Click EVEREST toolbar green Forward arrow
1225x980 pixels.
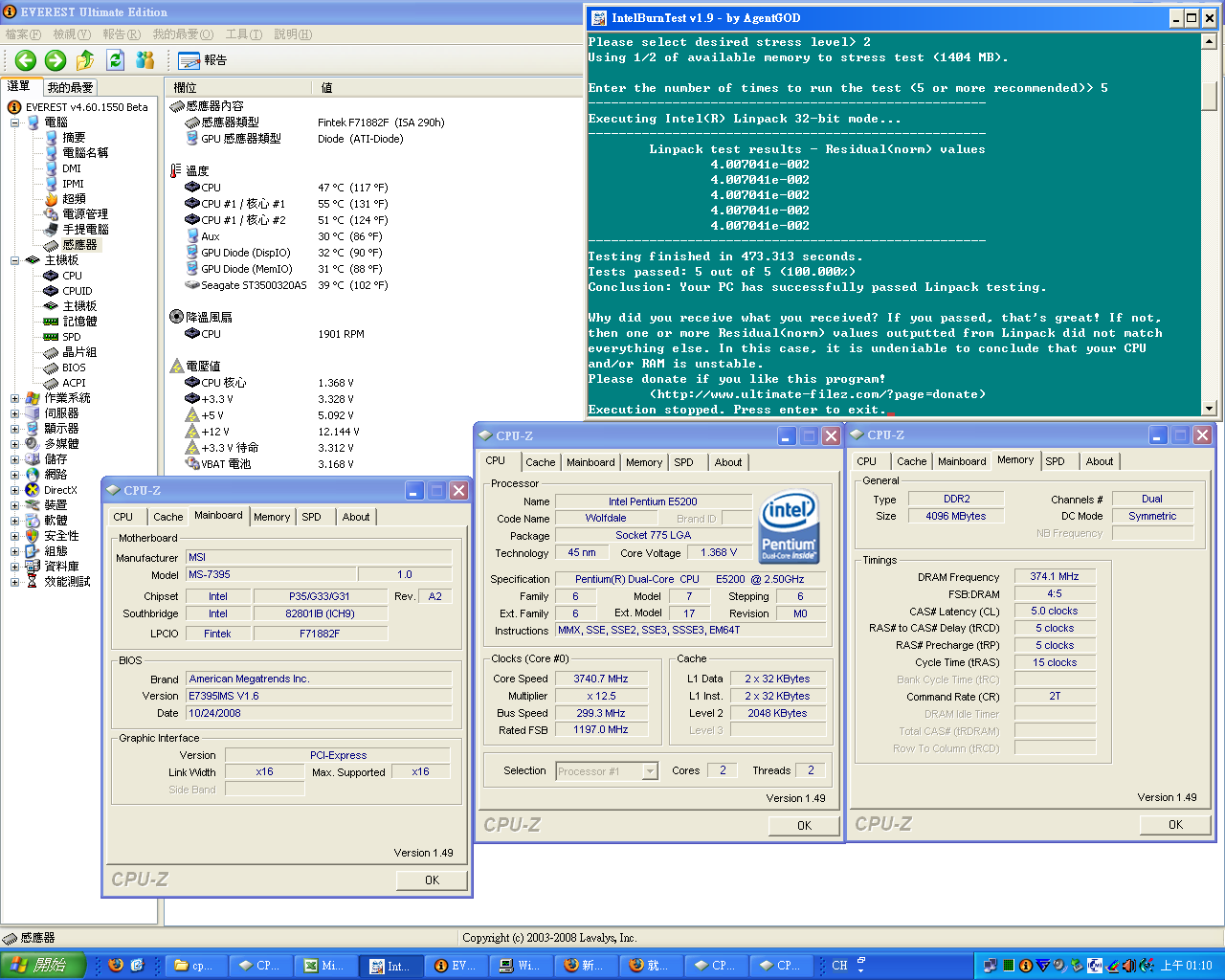point(56,60)
